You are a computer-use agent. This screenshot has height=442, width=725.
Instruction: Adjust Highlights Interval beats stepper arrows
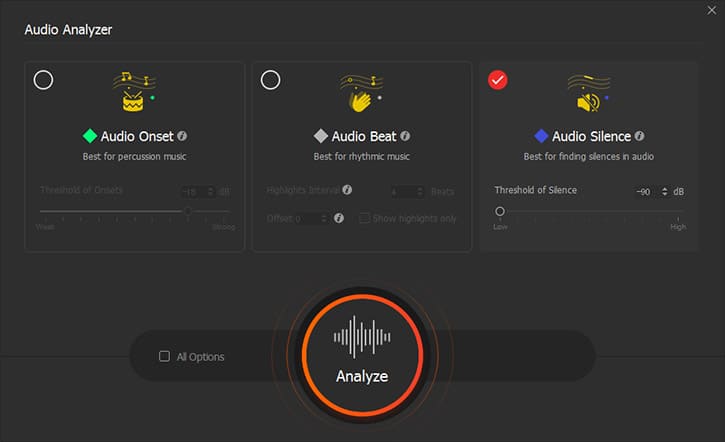(420, 191)
